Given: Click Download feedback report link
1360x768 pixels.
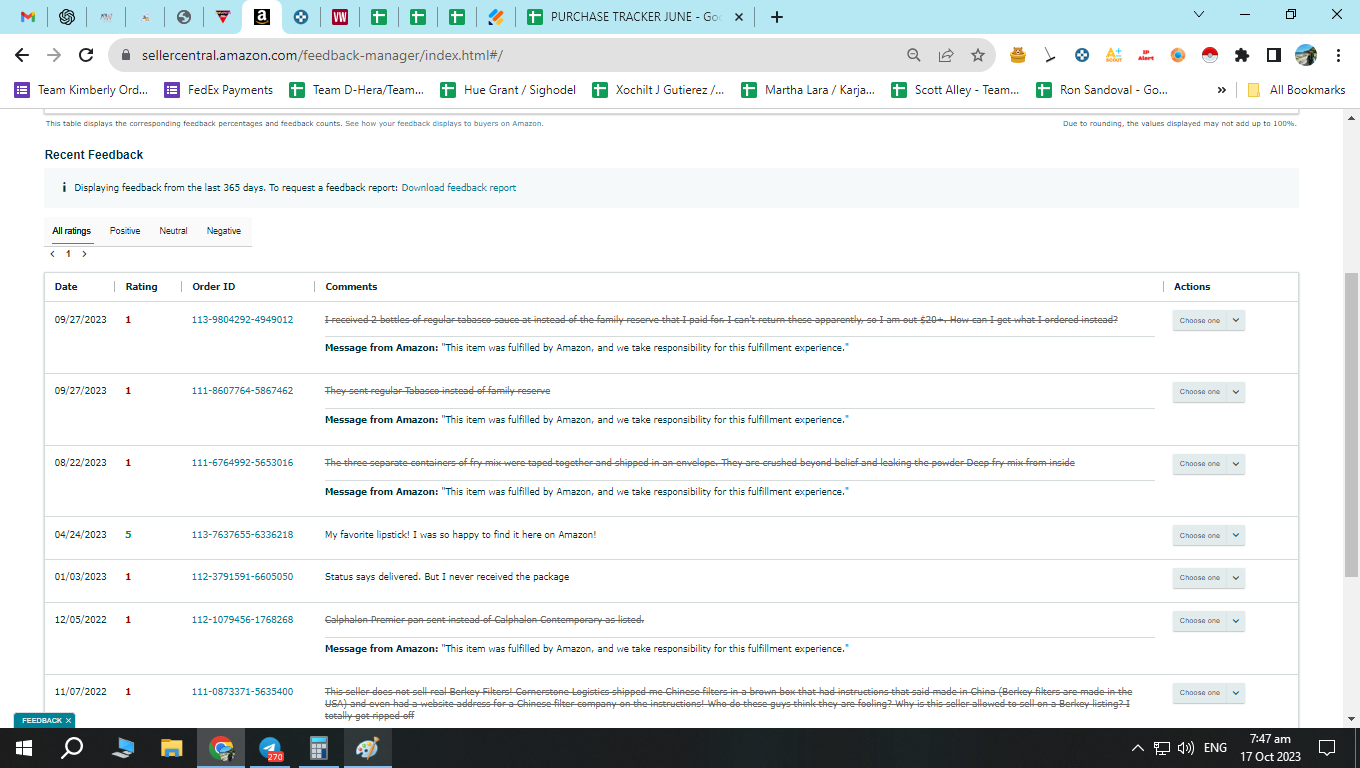Looking at the screenshot, I should coord(459,188).
